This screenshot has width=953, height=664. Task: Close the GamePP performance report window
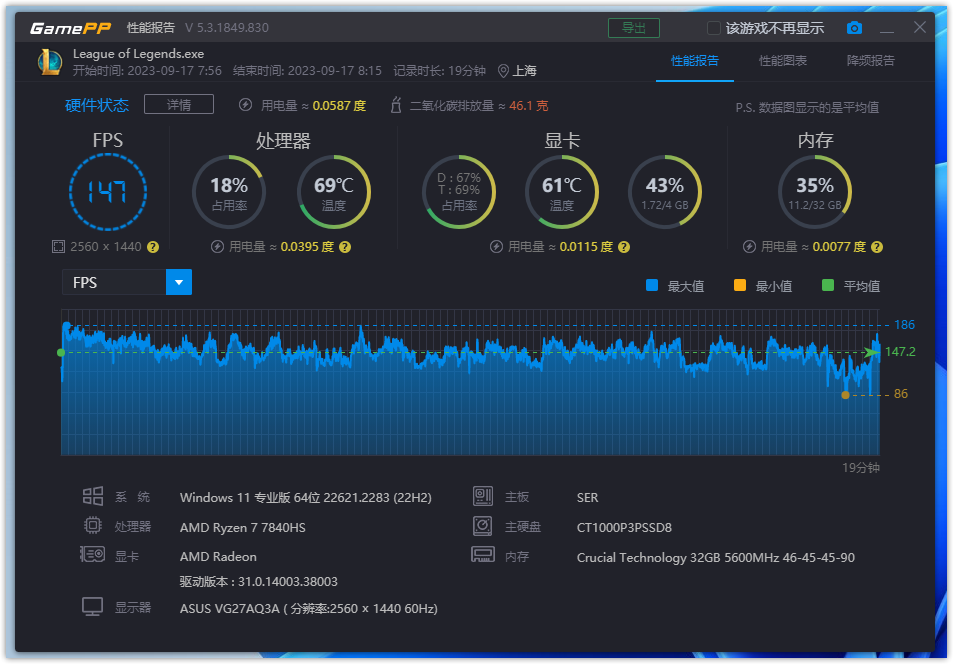(920, 27)
